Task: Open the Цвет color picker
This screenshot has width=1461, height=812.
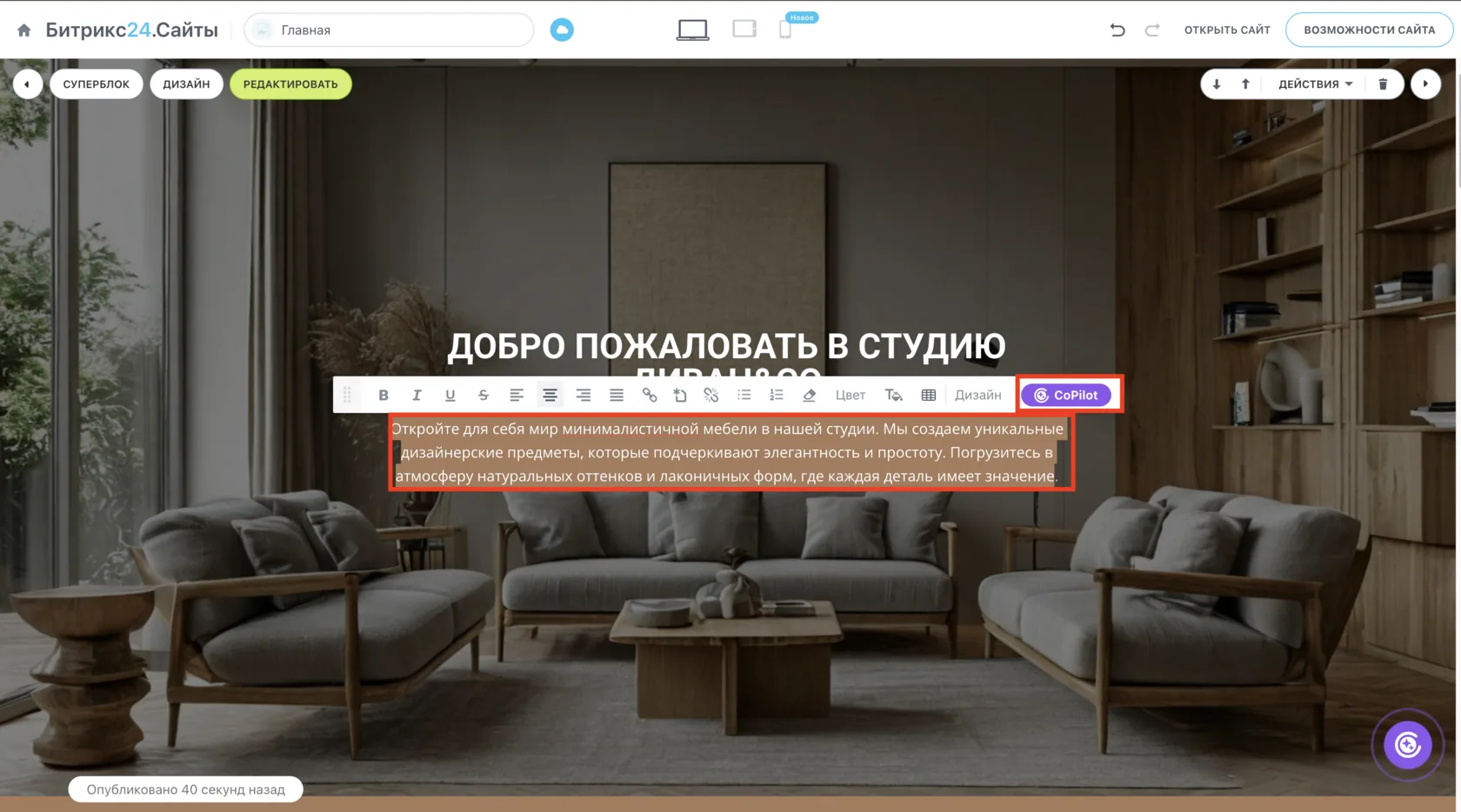Action: tap(851, 395)
